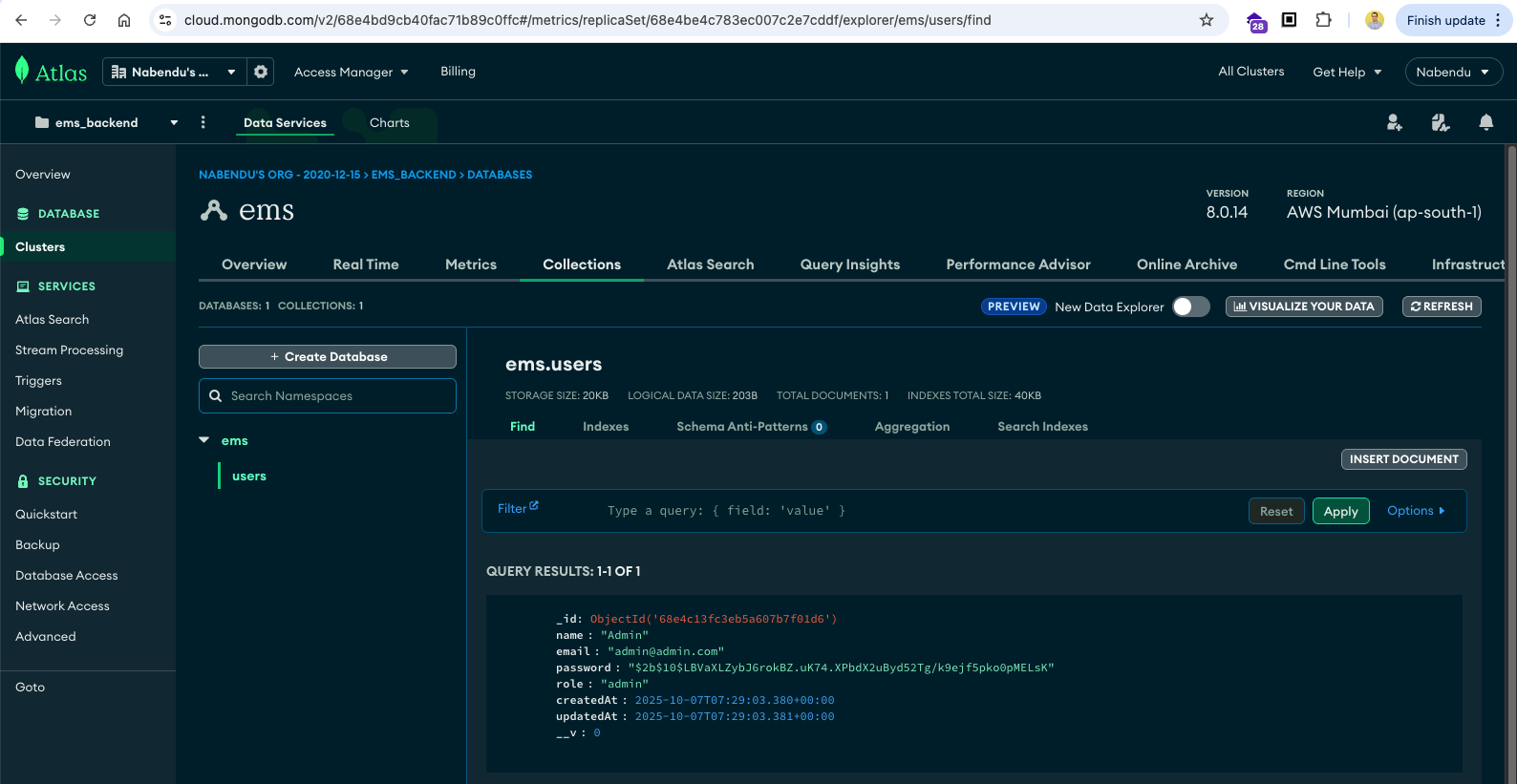Open organization settings gear icon
The image size is (1517, 784).
pos(261,72)
